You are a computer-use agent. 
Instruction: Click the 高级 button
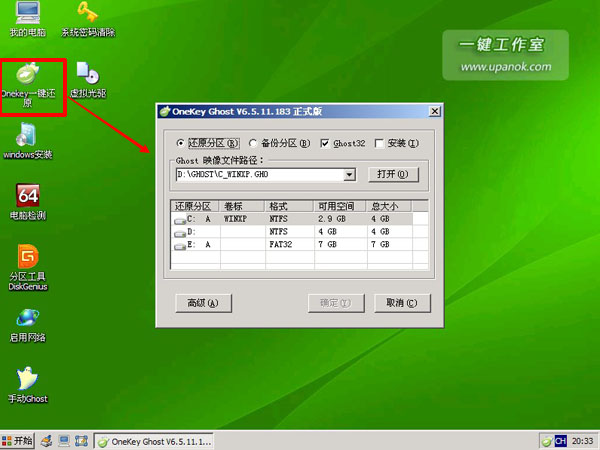point(203,302)
